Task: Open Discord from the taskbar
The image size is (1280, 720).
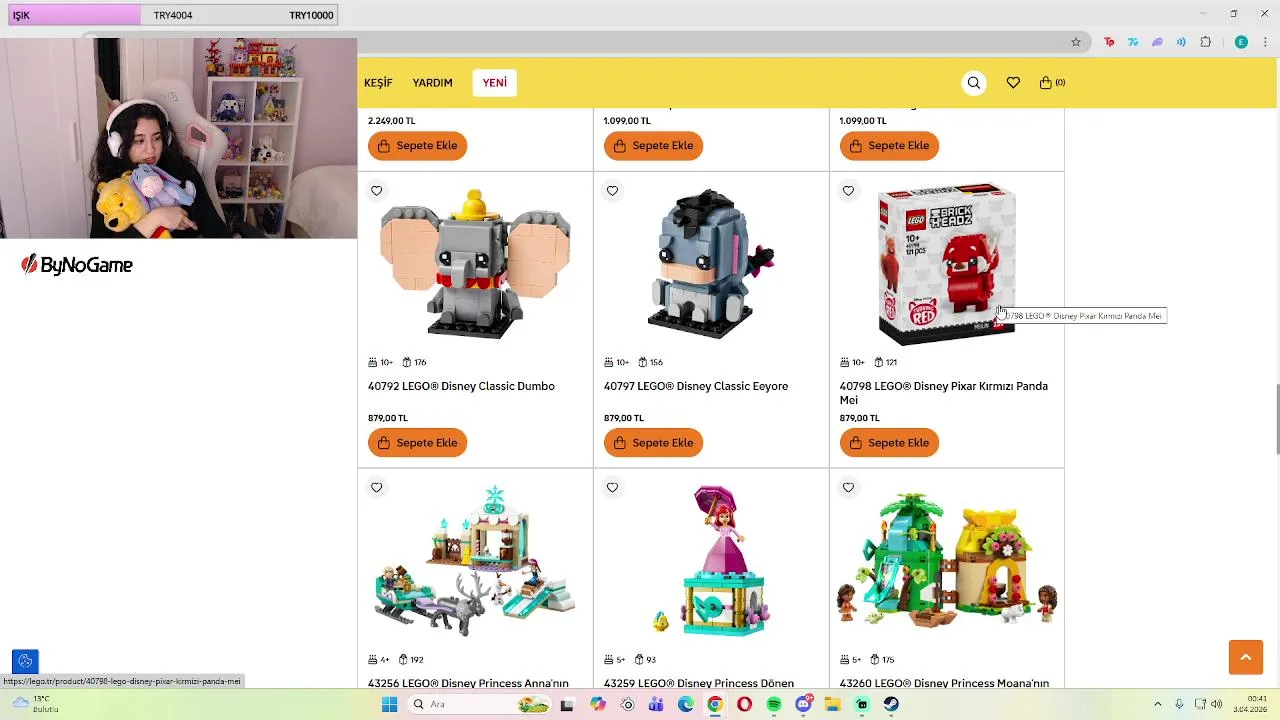Action: (x=803, y=704)
